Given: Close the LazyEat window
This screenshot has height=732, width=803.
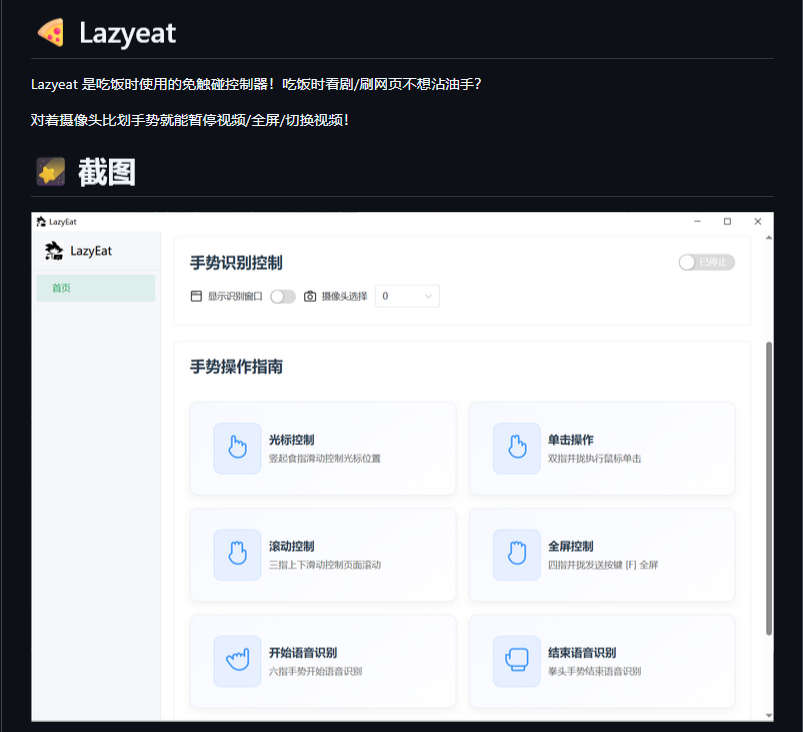Looking at the screenshot, I should click(757, 221).
